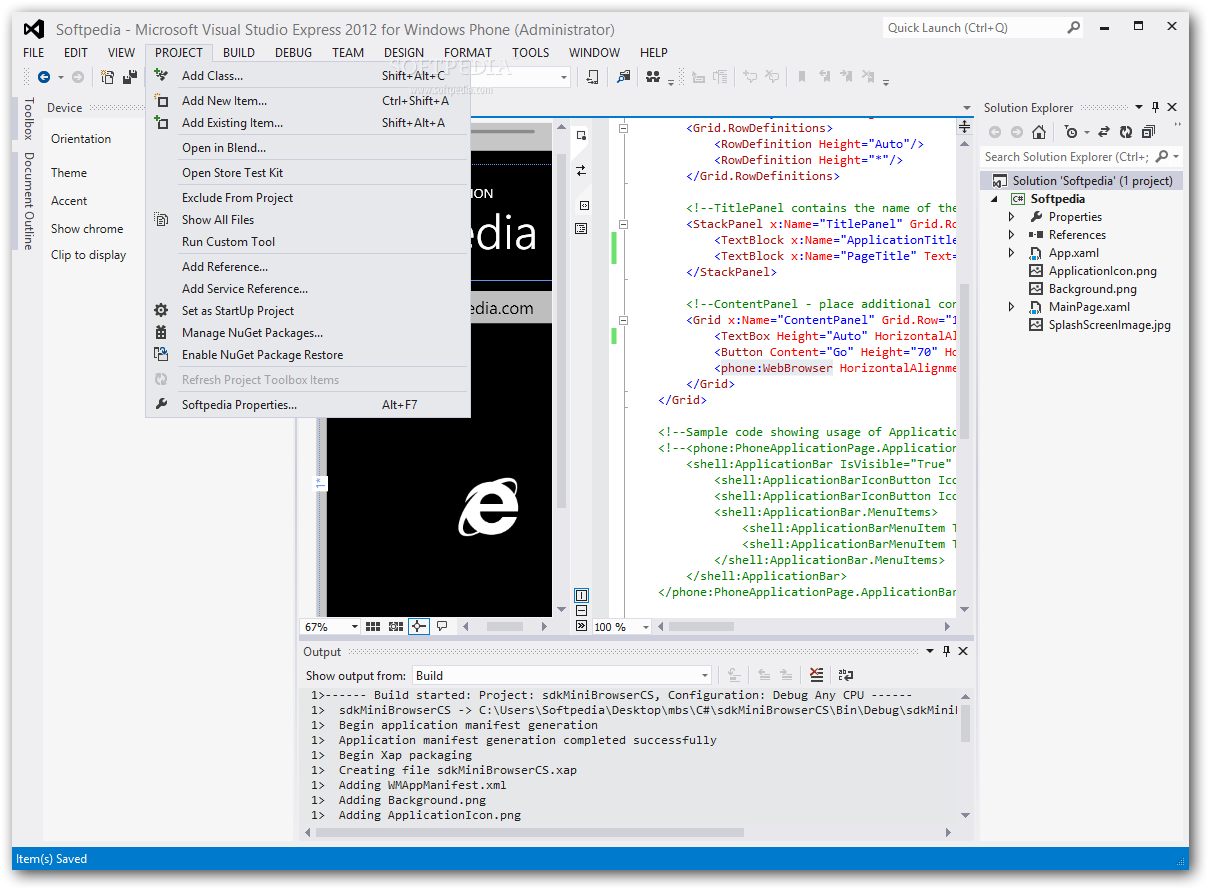The width and height of the screenshot is (1209, 890).
Task: Select Add Existing Item... menu entry
Action: click(308, 123)
